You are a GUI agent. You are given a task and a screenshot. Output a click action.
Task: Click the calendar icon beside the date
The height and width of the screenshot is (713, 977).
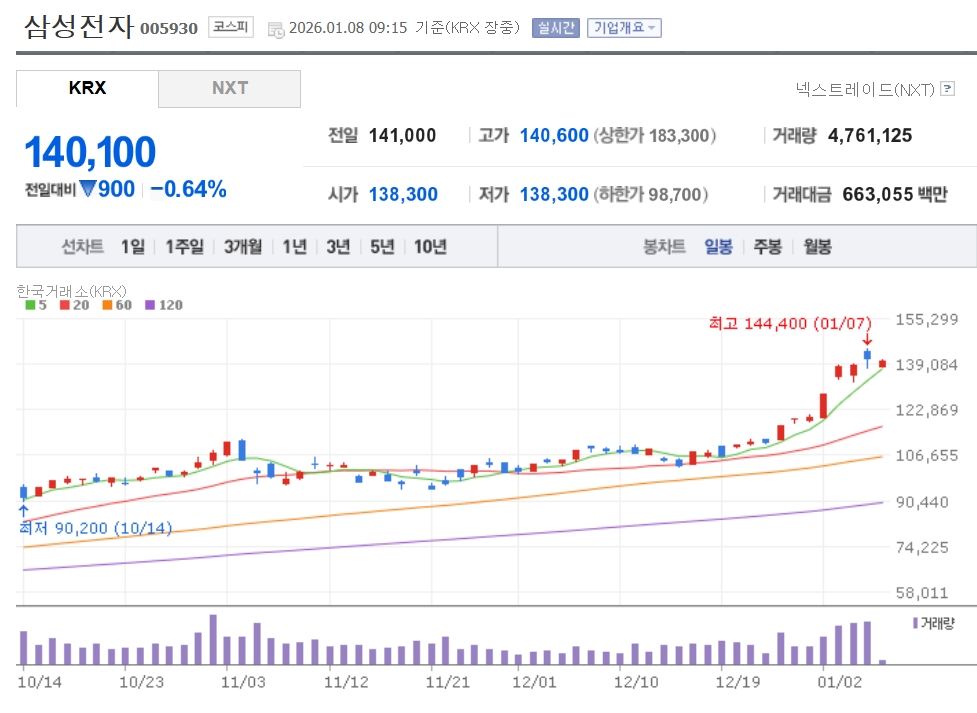(276, 28)
